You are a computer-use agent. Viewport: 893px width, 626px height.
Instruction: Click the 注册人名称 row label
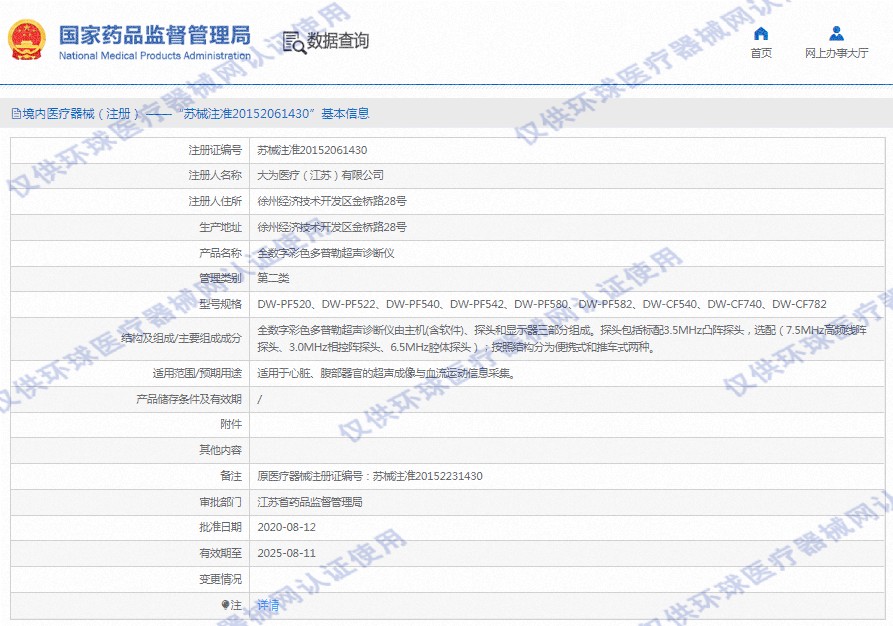click(215, 175)
